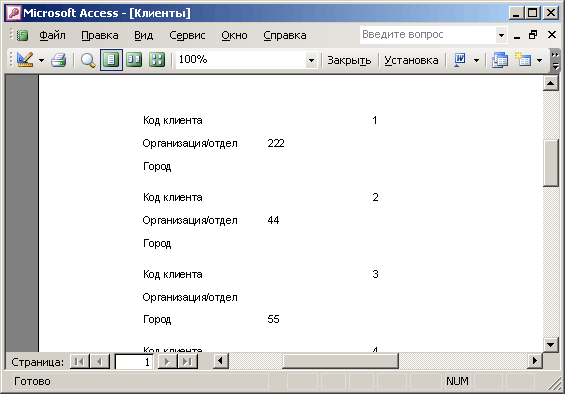Go to previous page navigation button

click(100, 361)
